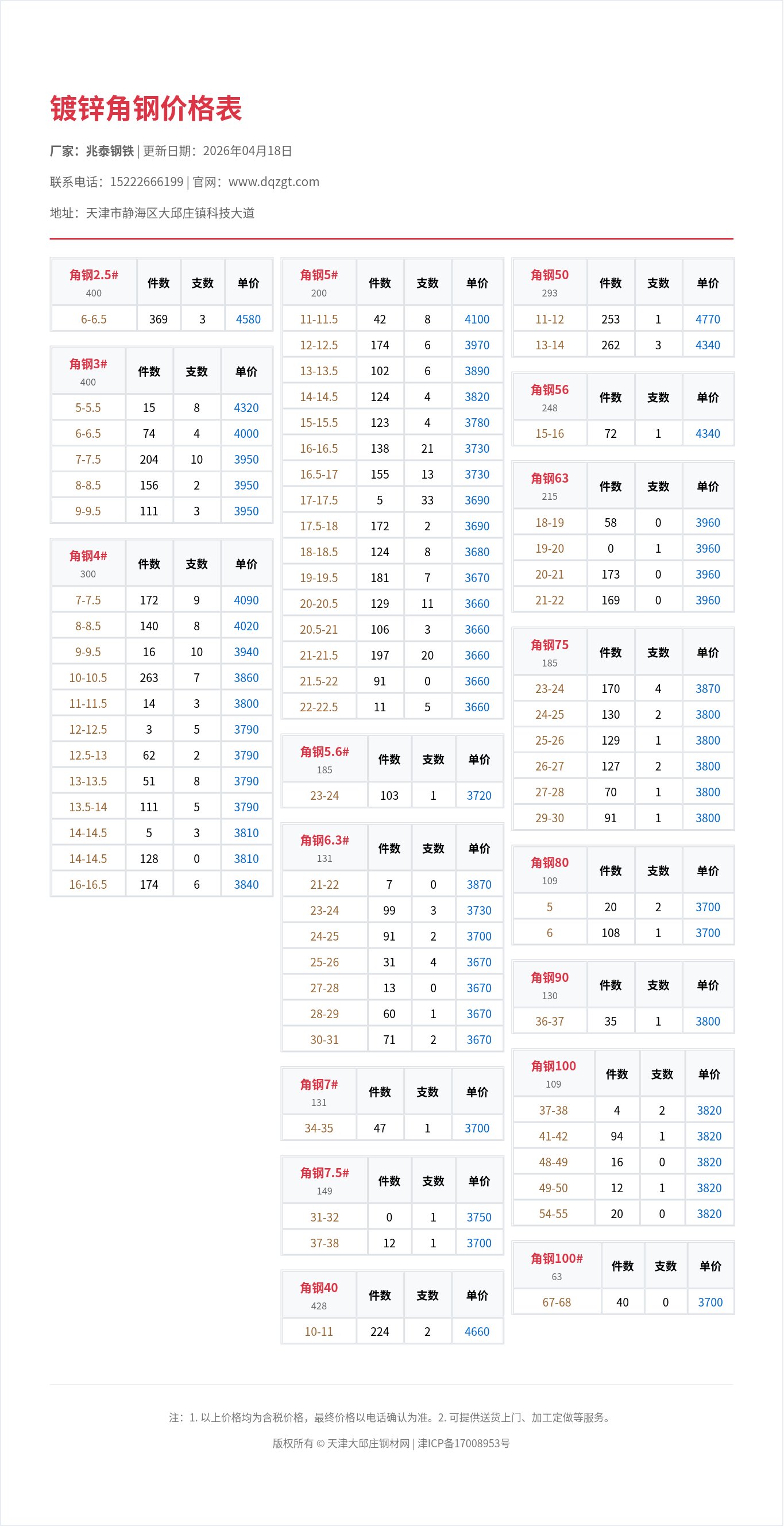Screen dimensions: 784x1526
Task: Click price 3870 in 角钢75 table
Action: pyautogui.click(x=708, y=689)
